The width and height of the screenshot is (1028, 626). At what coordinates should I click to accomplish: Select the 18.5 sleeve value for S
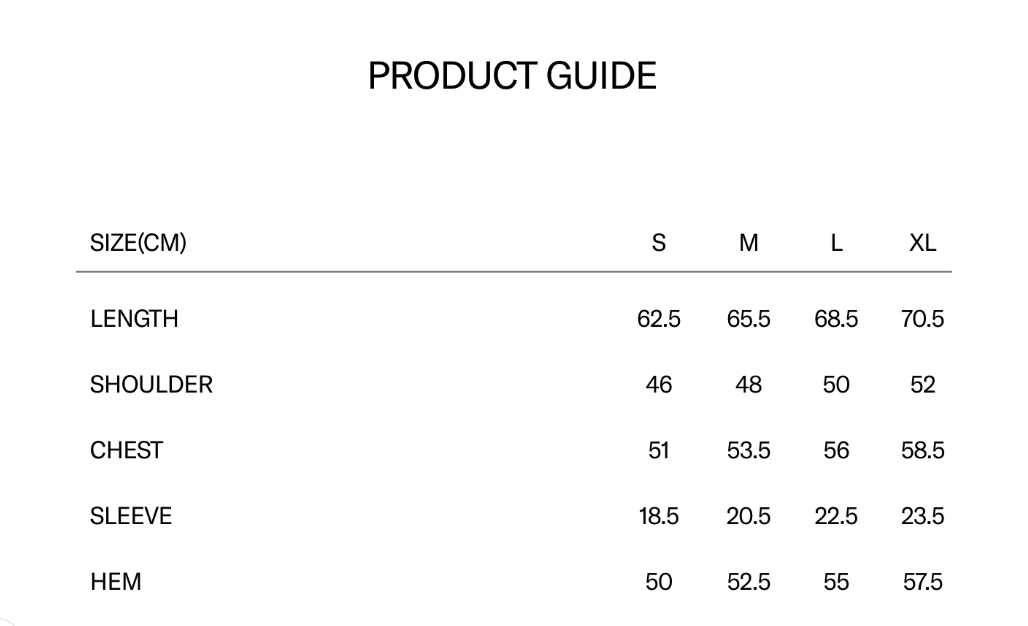point(659,516)
